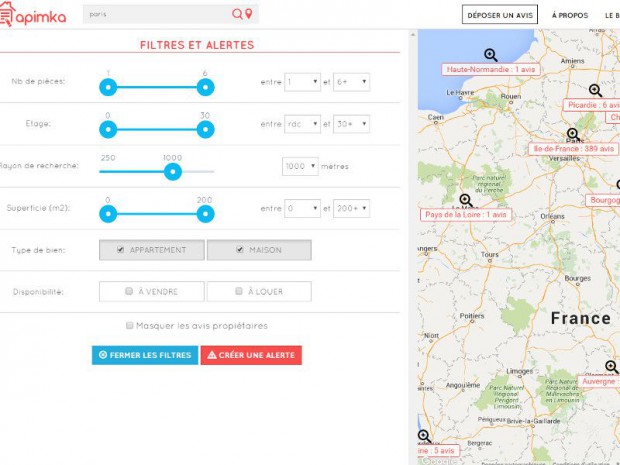Open the 1000 mètres radius dropdown
The width and height of the screenshot is (620, 465).
(300, 166)
